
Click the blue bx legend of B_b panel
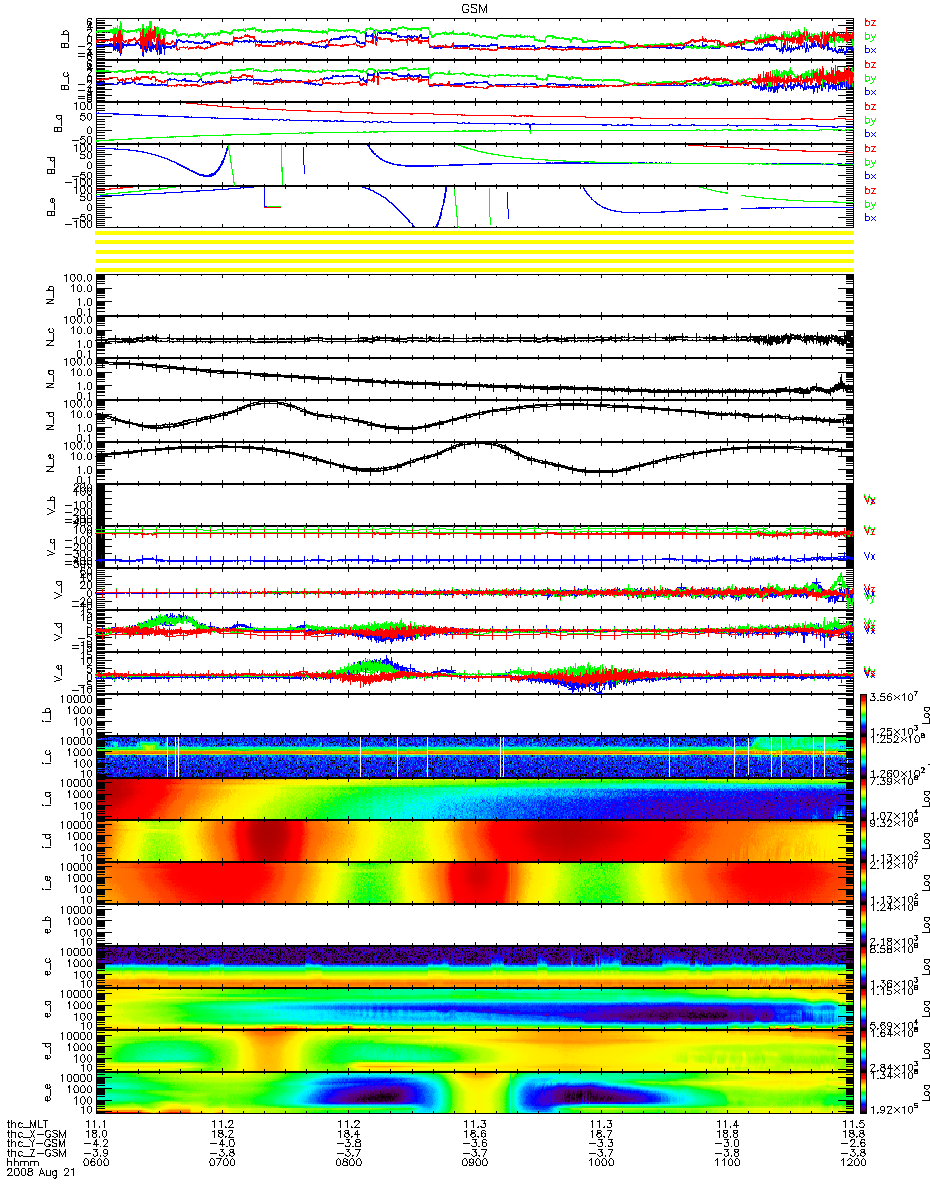pos(870,50)
